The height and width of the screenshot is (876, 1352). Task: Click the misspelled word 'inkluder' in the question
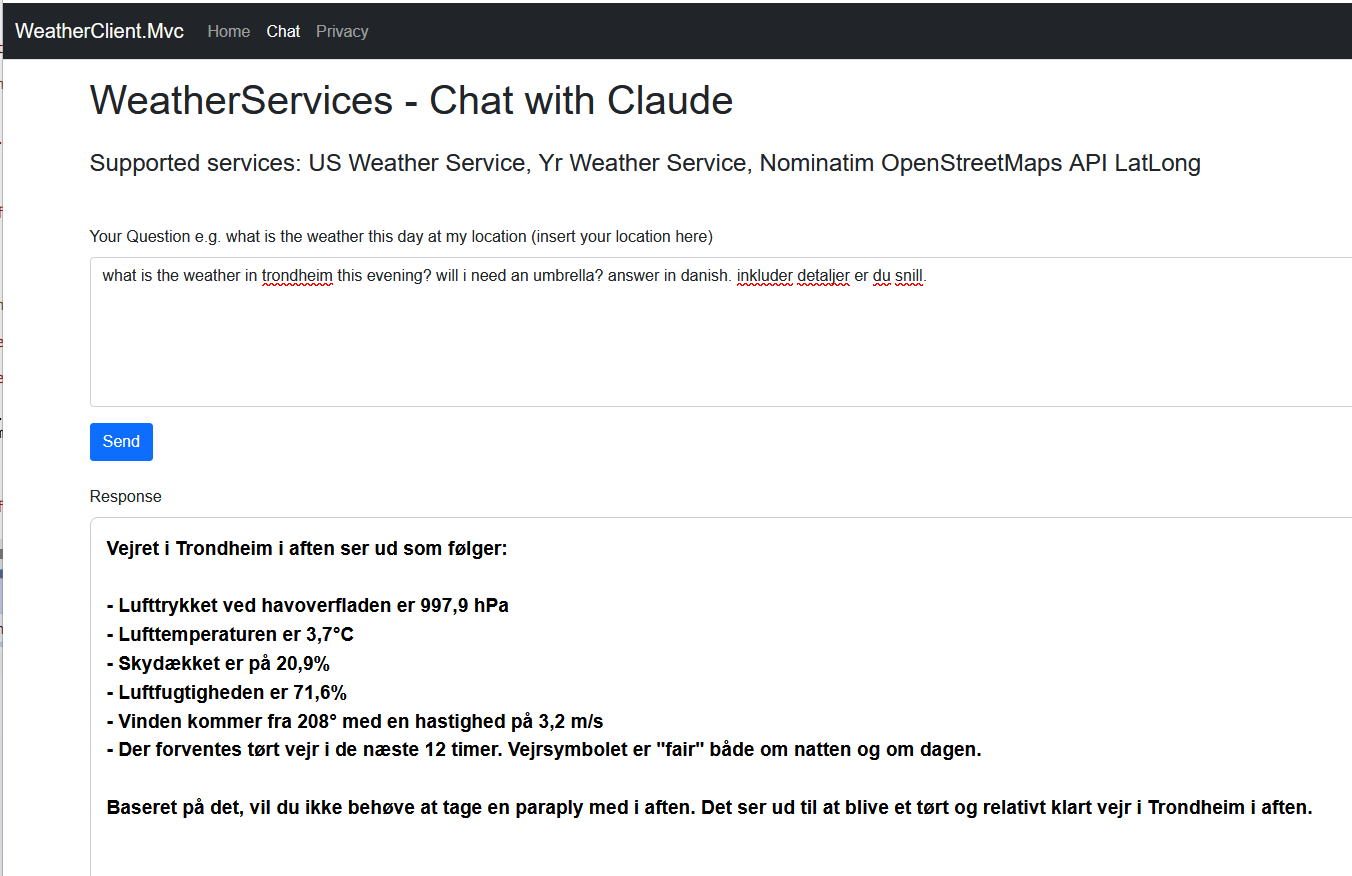765,276
